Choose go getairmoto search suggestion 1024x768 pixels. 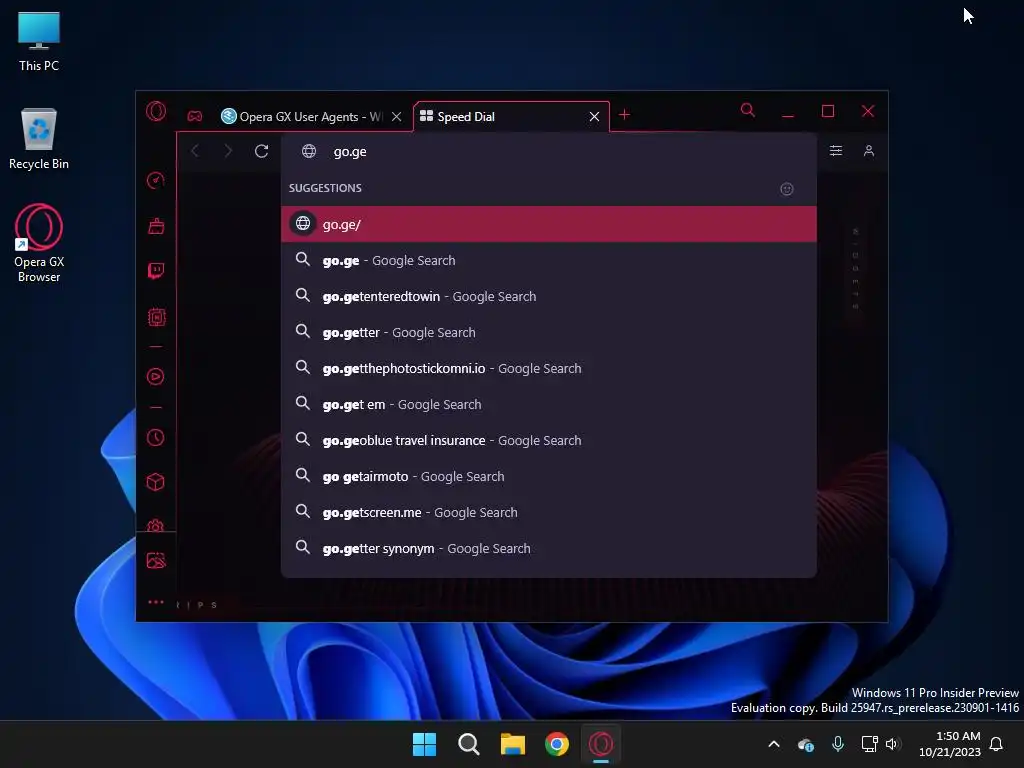549,477
